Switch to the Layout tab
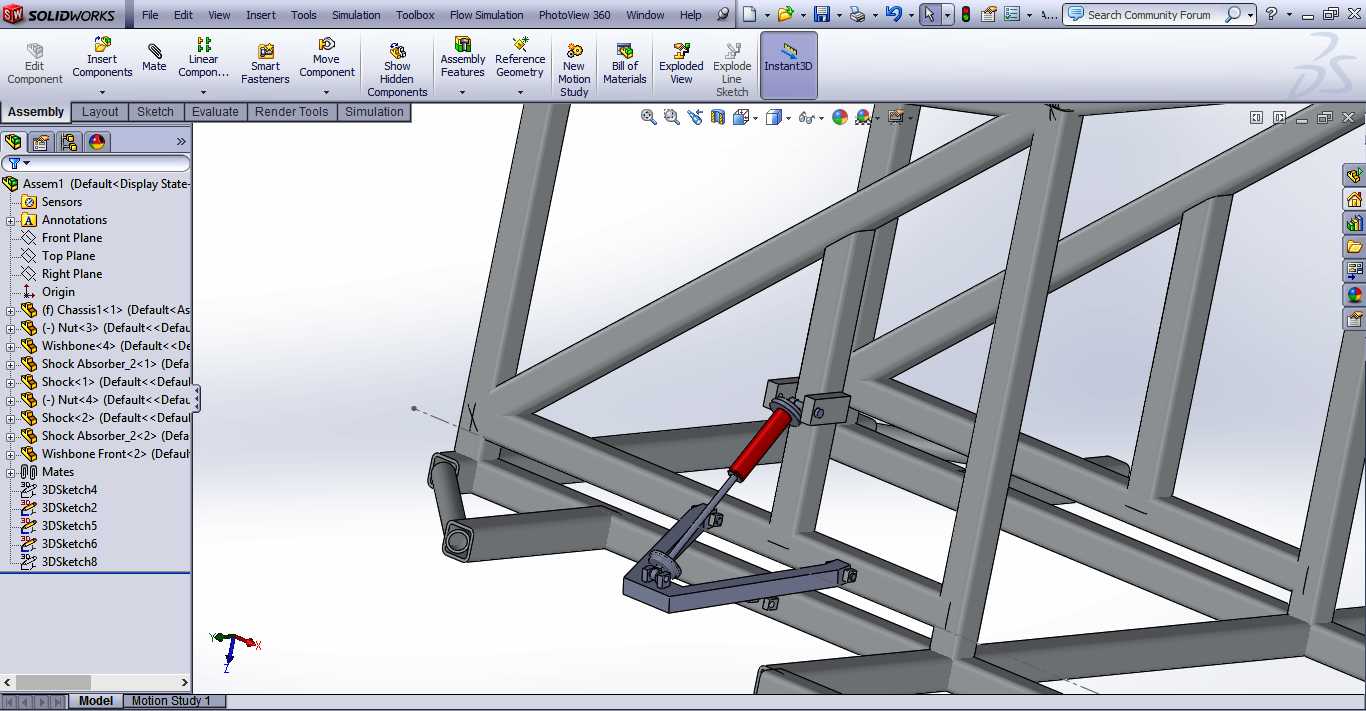The width and height of the screenshot is (1366, 711). click(100, 112)
